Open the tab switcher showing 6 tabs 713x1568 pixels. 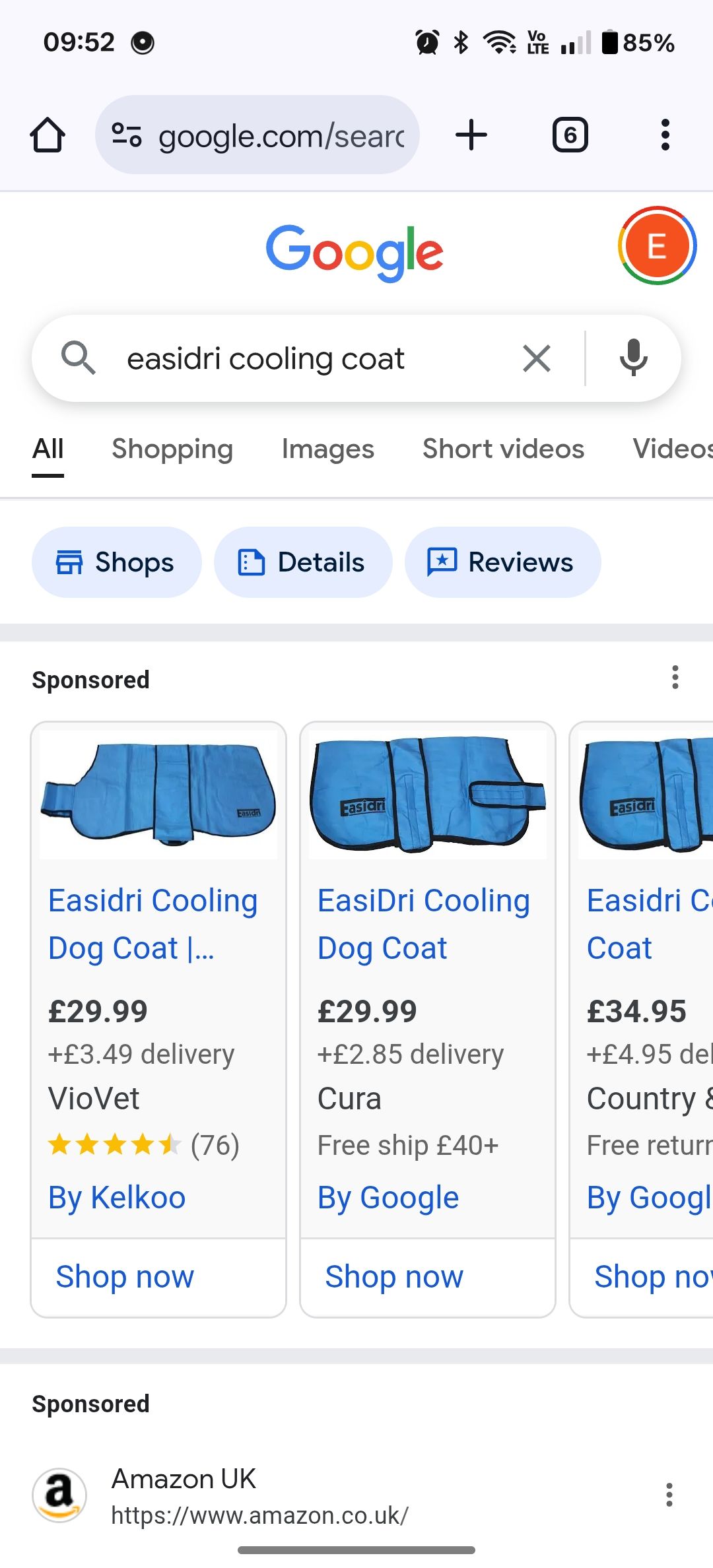(x=570, y=135)
